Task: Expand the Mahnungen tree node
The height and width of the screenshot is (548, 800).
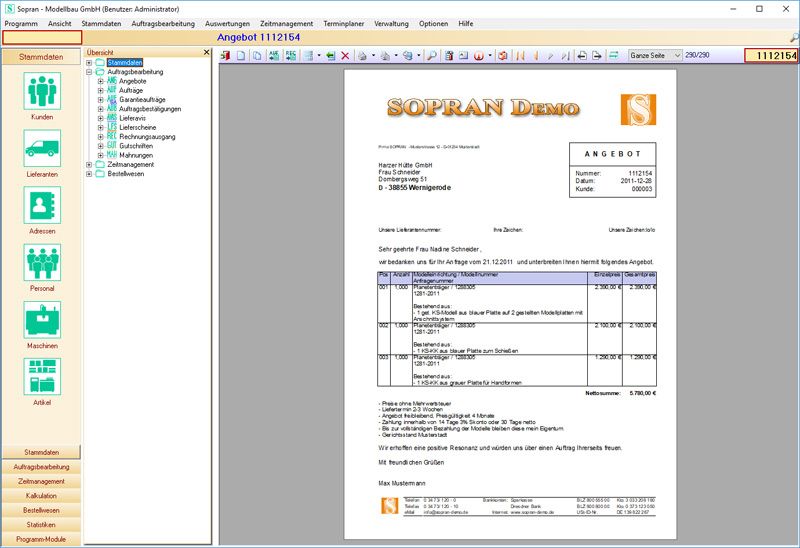Action: click(101, 155)
